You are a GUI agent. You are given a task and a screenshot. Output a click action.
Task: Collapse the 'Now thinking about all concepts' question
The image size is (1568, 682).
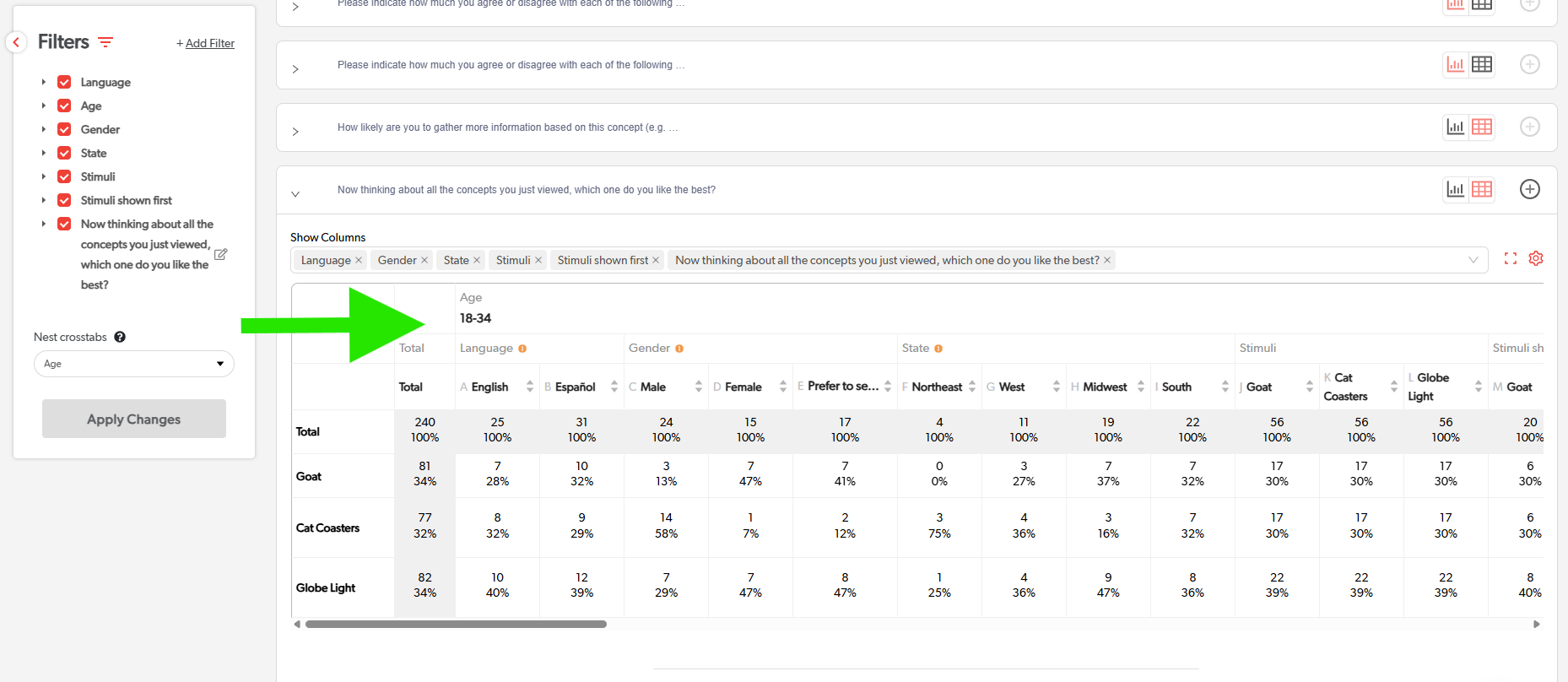295,194
